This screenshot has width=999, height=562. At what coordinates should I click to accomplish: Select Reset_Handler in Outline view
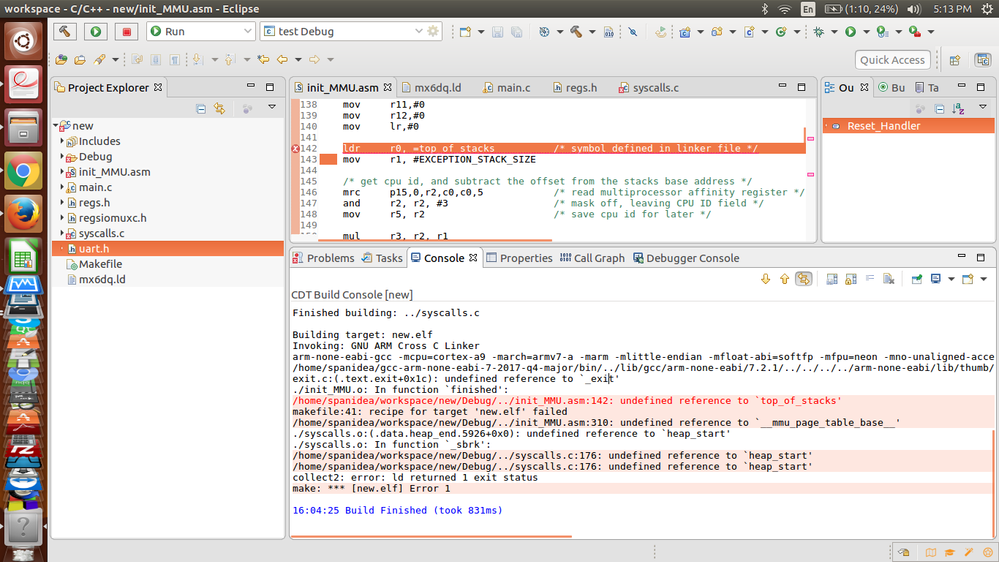[909, 126]
